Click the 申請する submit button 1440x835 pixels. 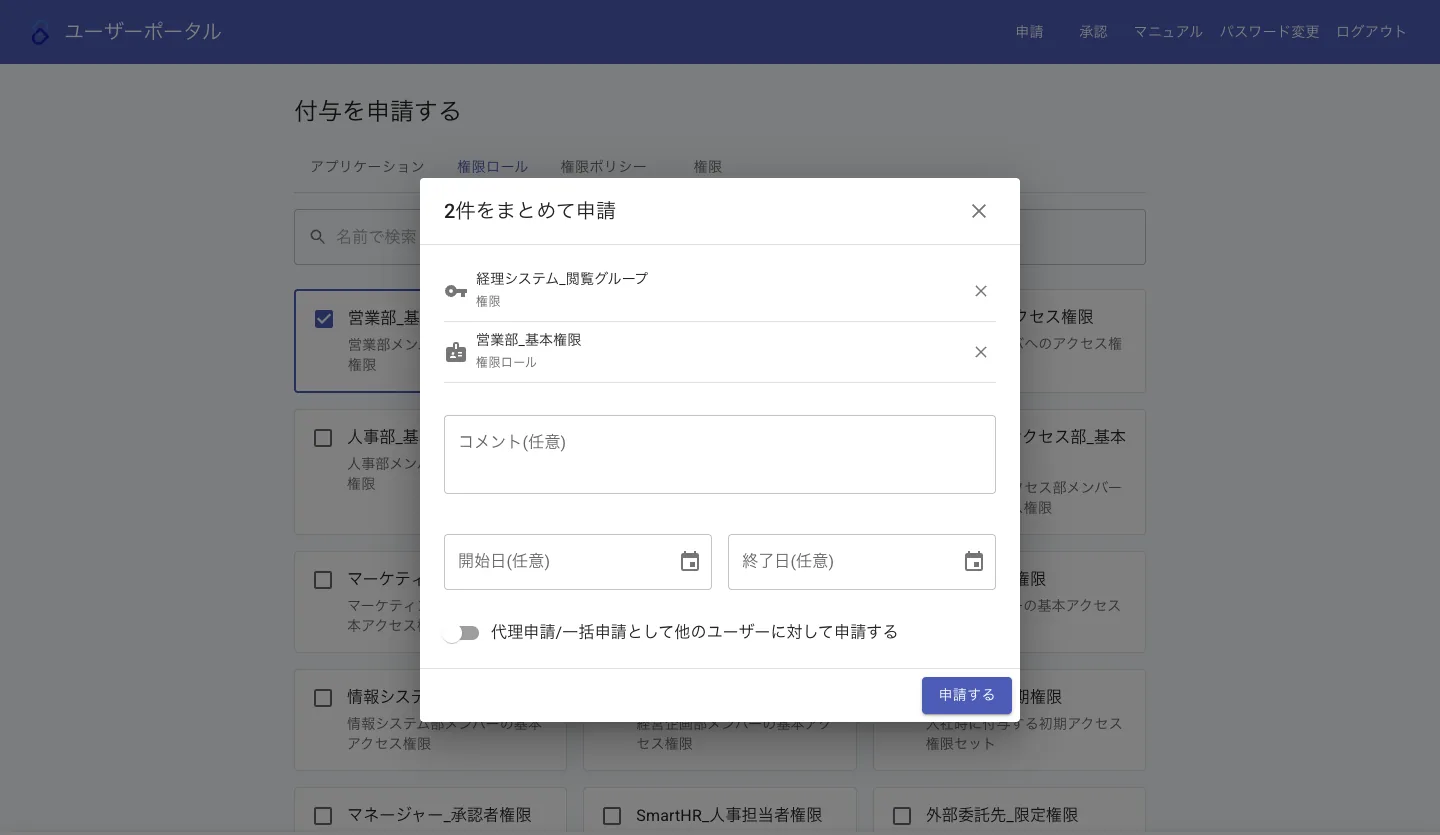tap(967, 696)
